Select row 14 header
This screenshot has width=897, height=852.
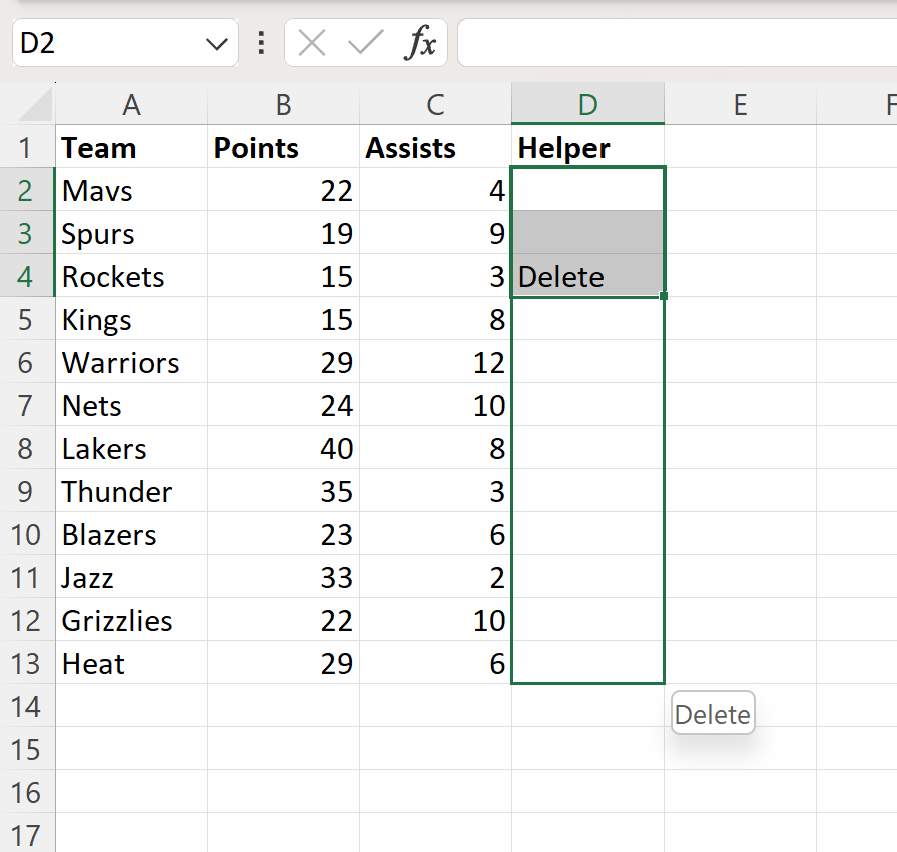27,707
